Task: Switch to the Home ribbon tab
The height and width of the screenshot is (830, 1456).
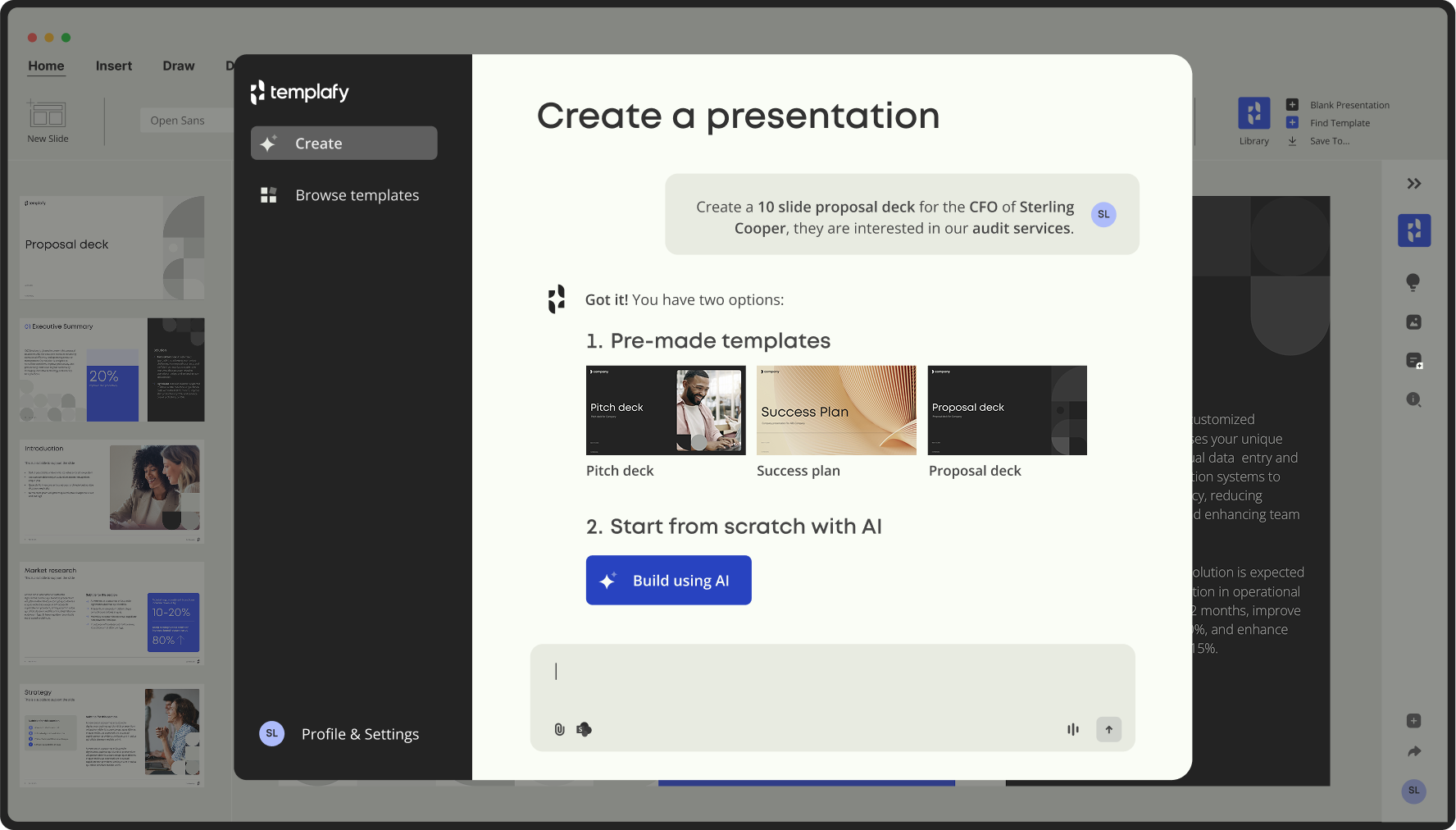Action: pyautogui.click(x=46, y=66)
